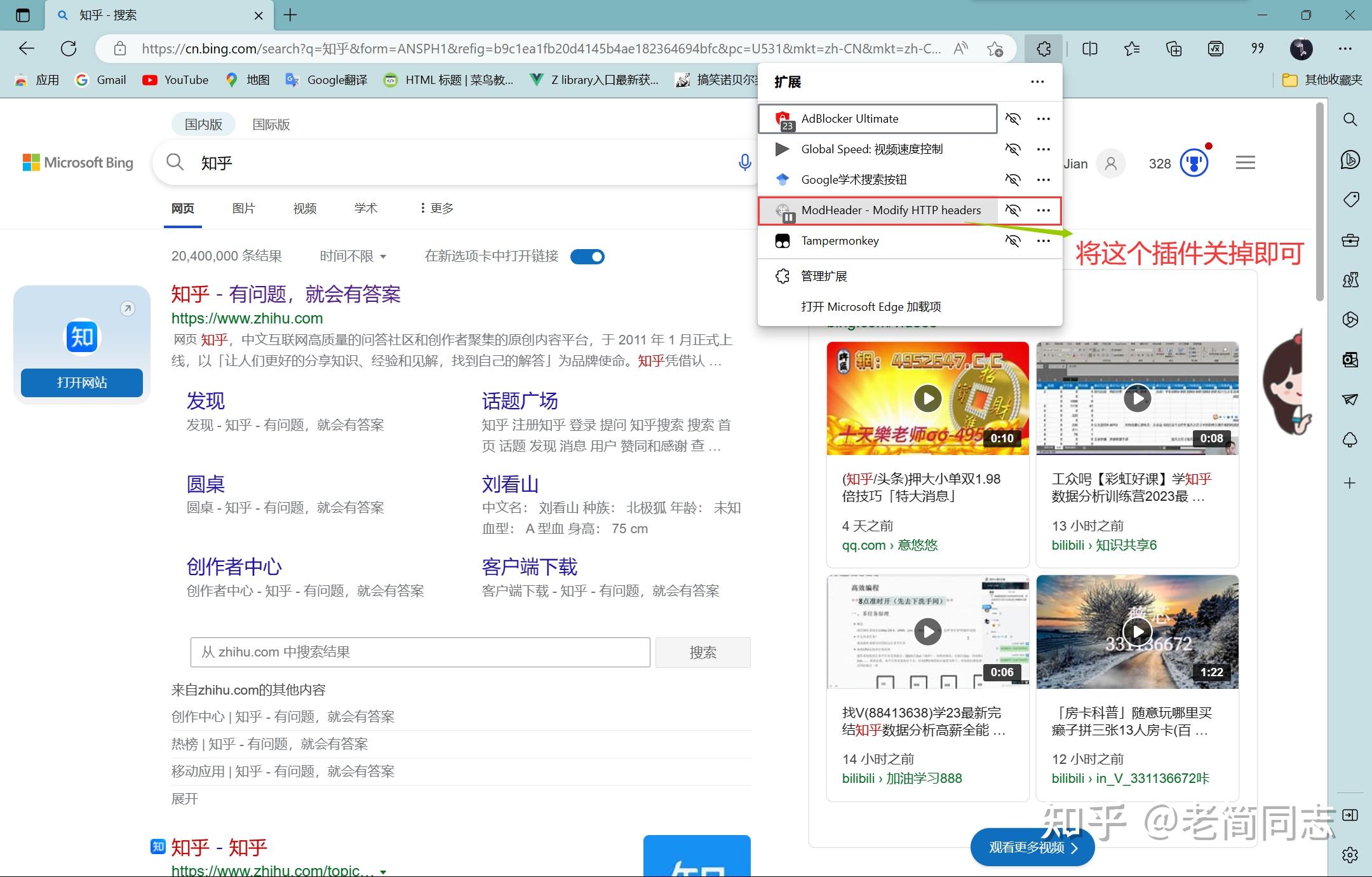The image size is (1372, 877).
Task: Open sidebar Search icon
Action: (x=1350, y=119)
